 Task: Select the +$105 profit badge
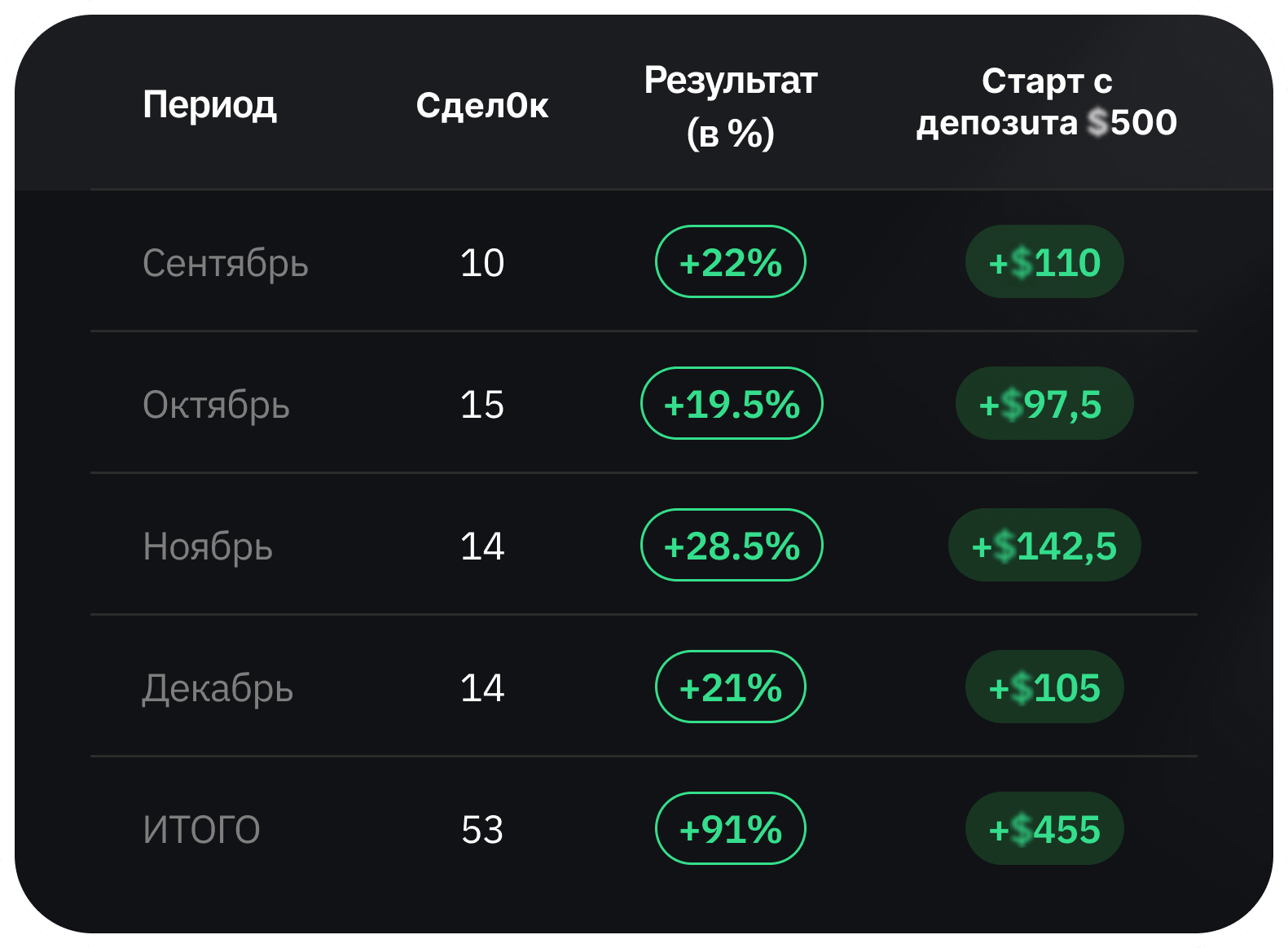pyautogui.click(x=1044, y=687)
